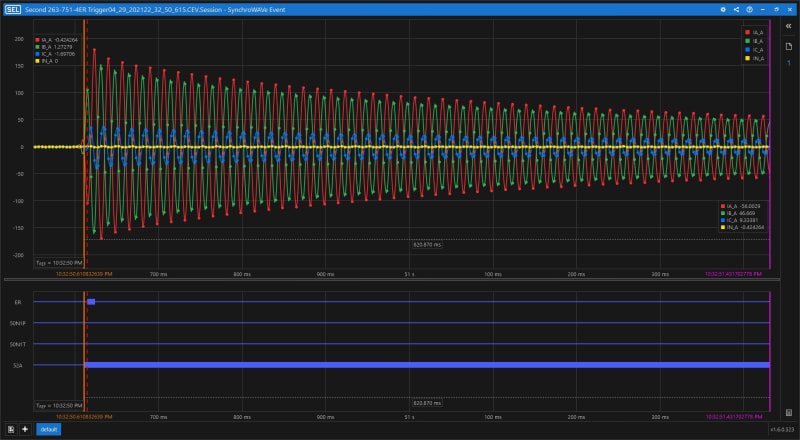Restore the SynchroWAVe Event window size
The image size is (800, 440).
pos(777,10)
